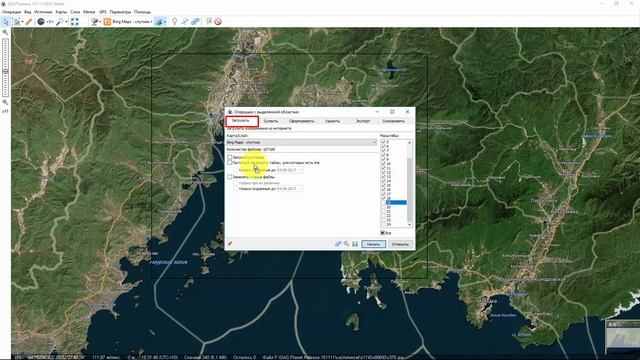This screenshot has height=360, width=640.
Task: Click zoom-in icon above left slider
Action: tap(5, 32)
